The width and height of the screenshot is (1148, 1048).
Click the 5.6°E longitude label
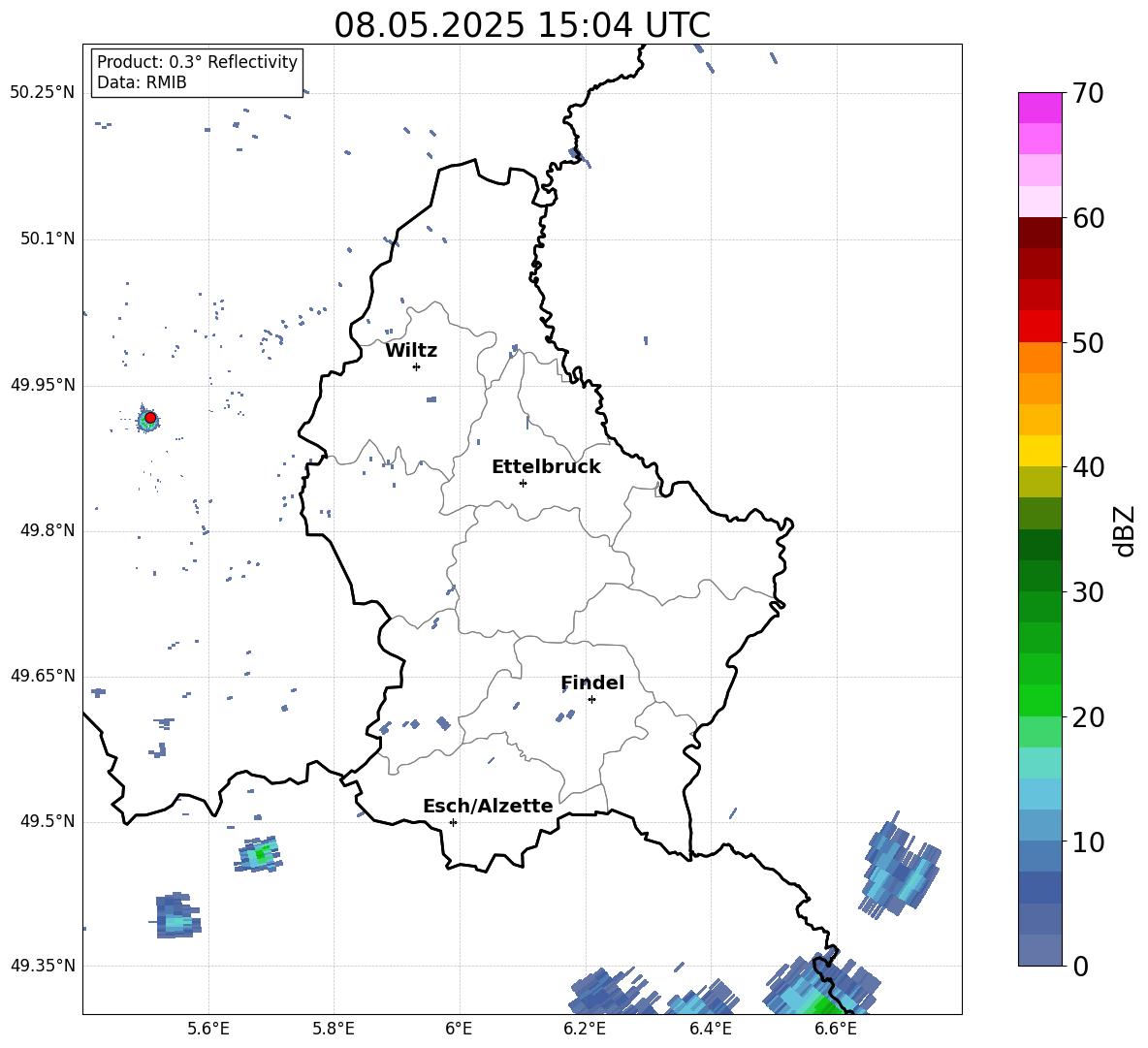pyautogui.click(x=208, y=1030)
